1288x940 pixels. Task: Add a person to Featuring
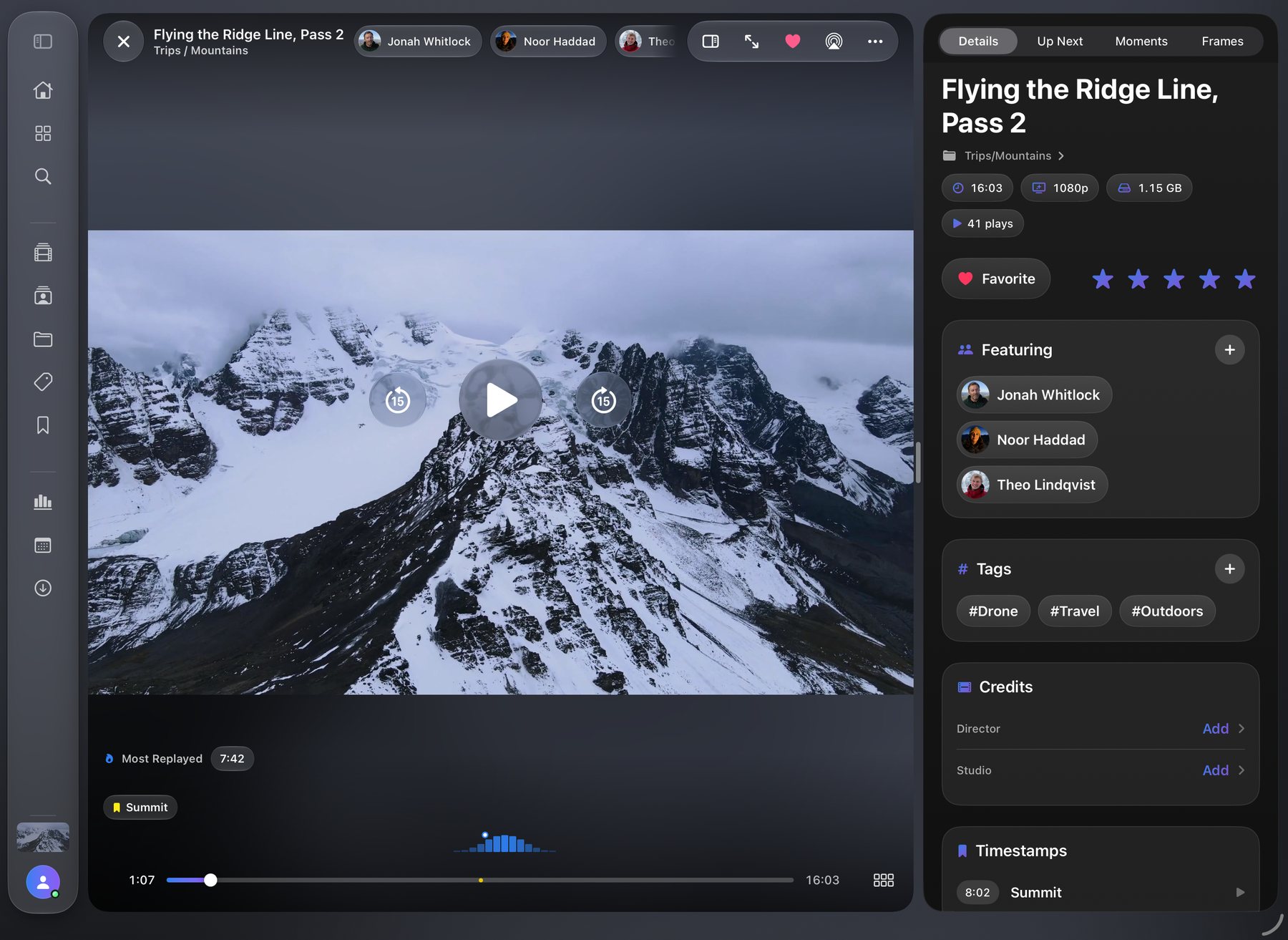click(x=1230, y=350)
